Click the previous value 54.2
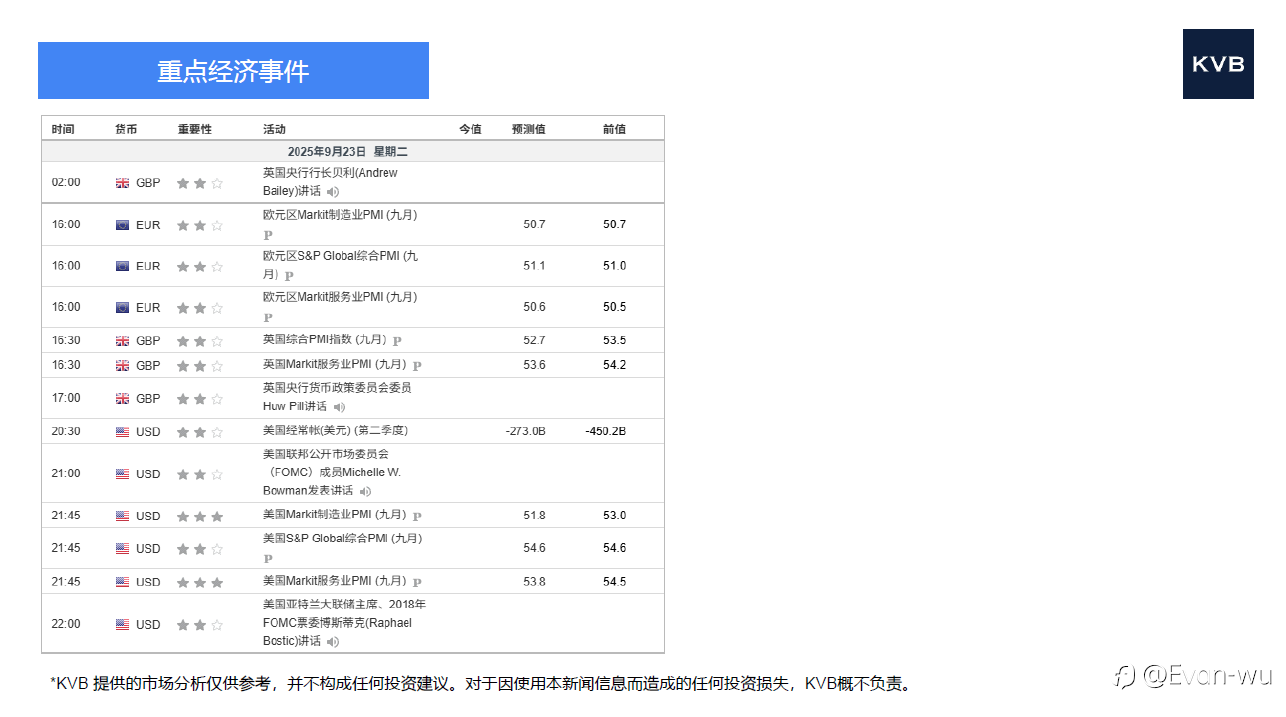This screenshot has width=1286, height=717. click(614, 365)
